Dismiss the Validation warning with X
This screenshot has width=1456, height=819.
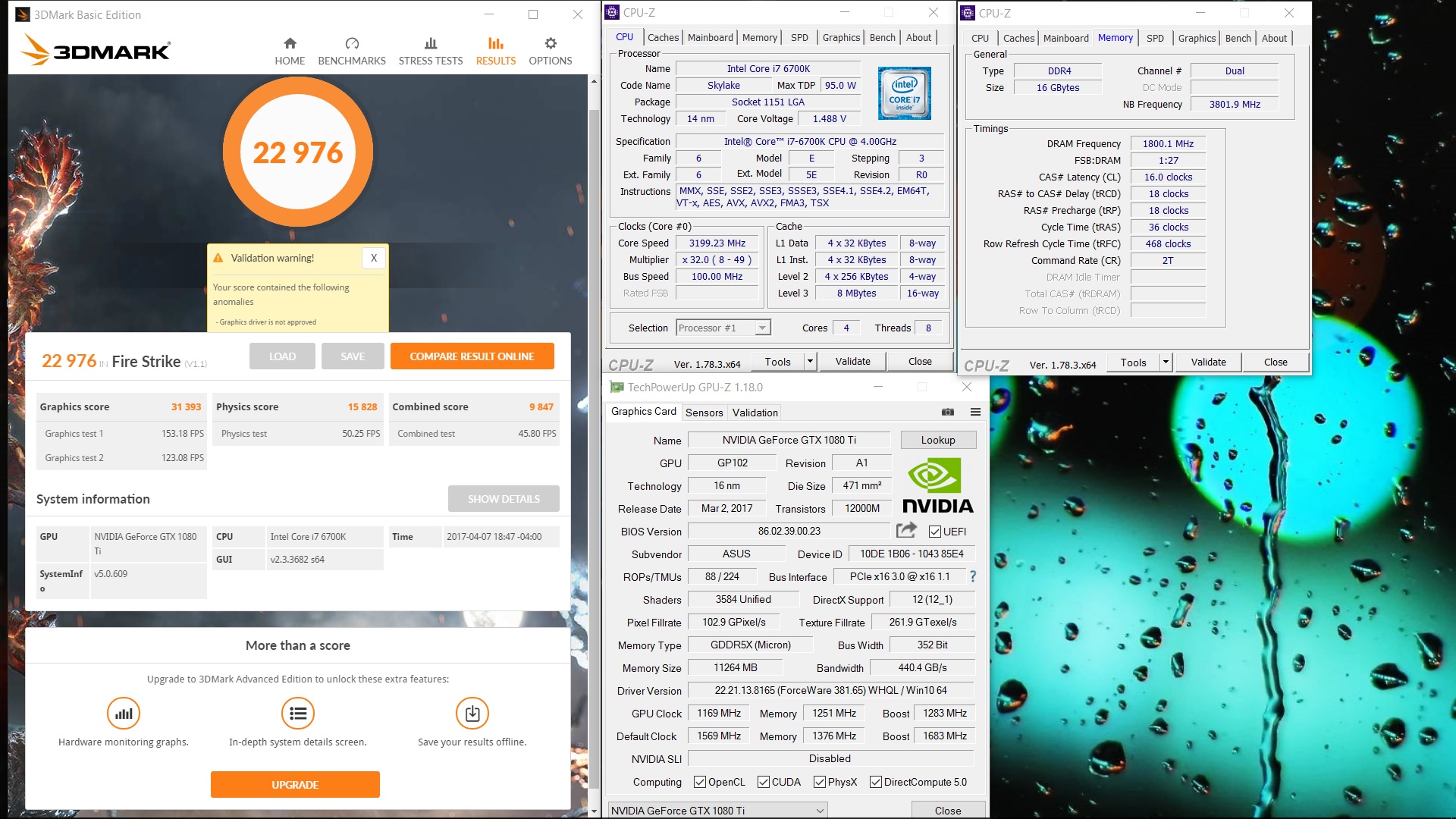[374, 258]
